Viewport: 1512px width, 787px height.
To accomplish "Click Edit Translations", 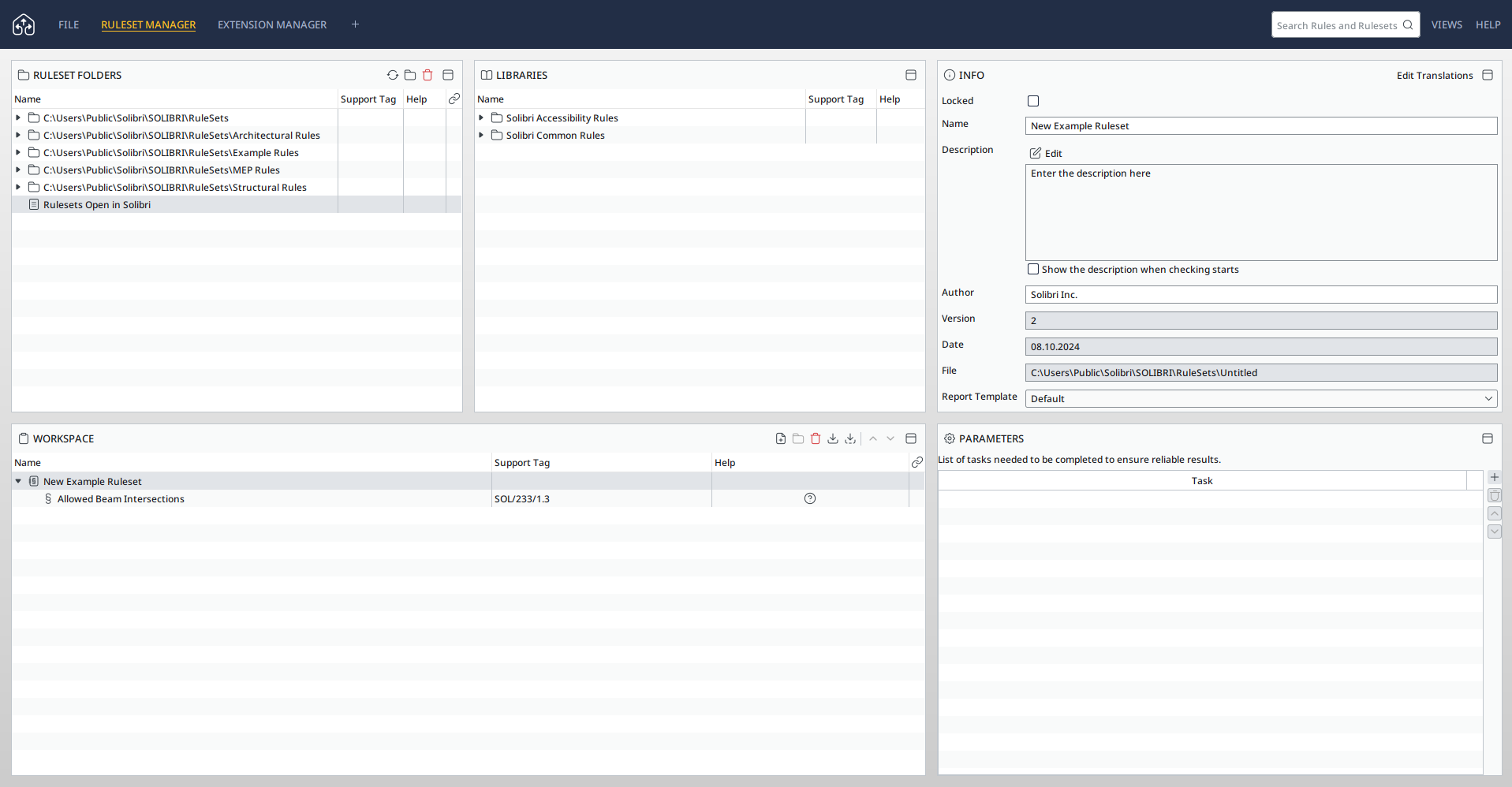I will [x=1435, y=75].
